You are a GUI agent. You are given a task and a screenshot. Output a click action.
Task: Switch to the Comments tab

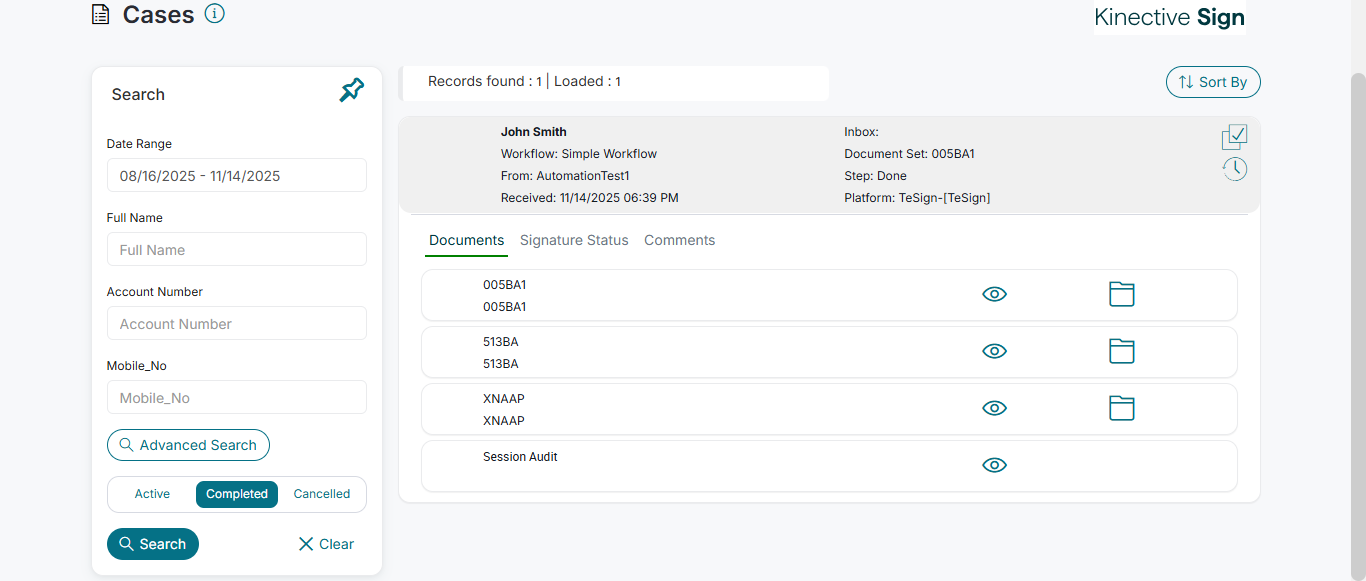[679, 240]
